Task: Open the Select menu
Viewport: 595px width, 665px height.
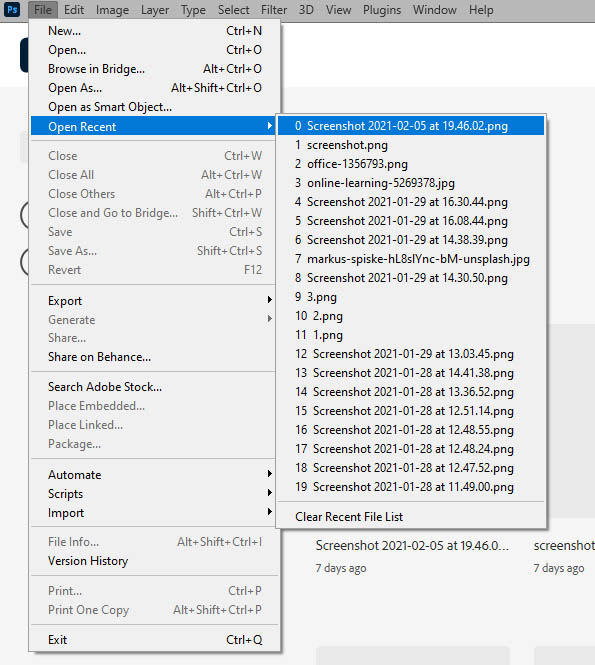Action: pyautogui.click(x=233, y=10)
